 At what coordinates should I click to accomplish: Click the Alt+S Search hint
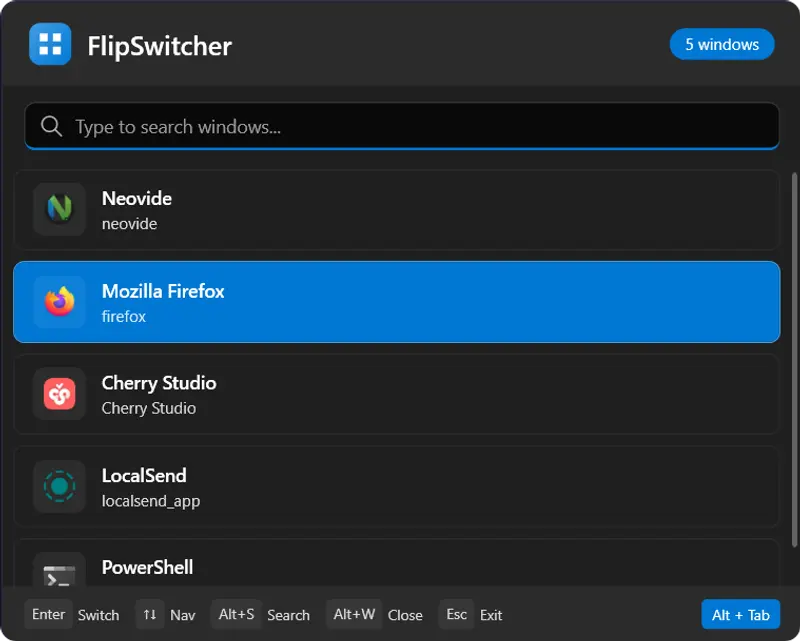click(262, 614)
